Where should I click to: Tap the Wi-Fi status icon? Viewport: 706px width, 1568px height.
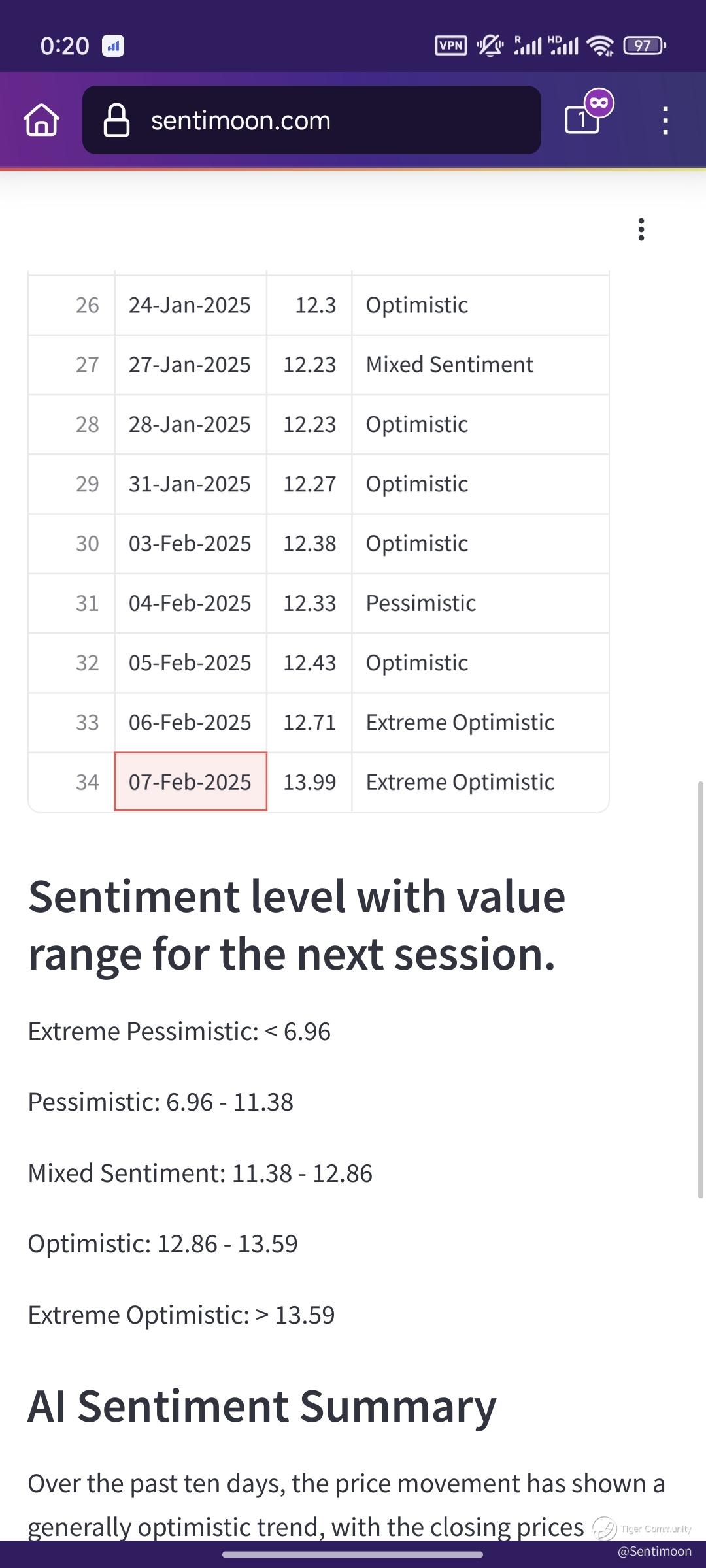click(x=599, y=45)
